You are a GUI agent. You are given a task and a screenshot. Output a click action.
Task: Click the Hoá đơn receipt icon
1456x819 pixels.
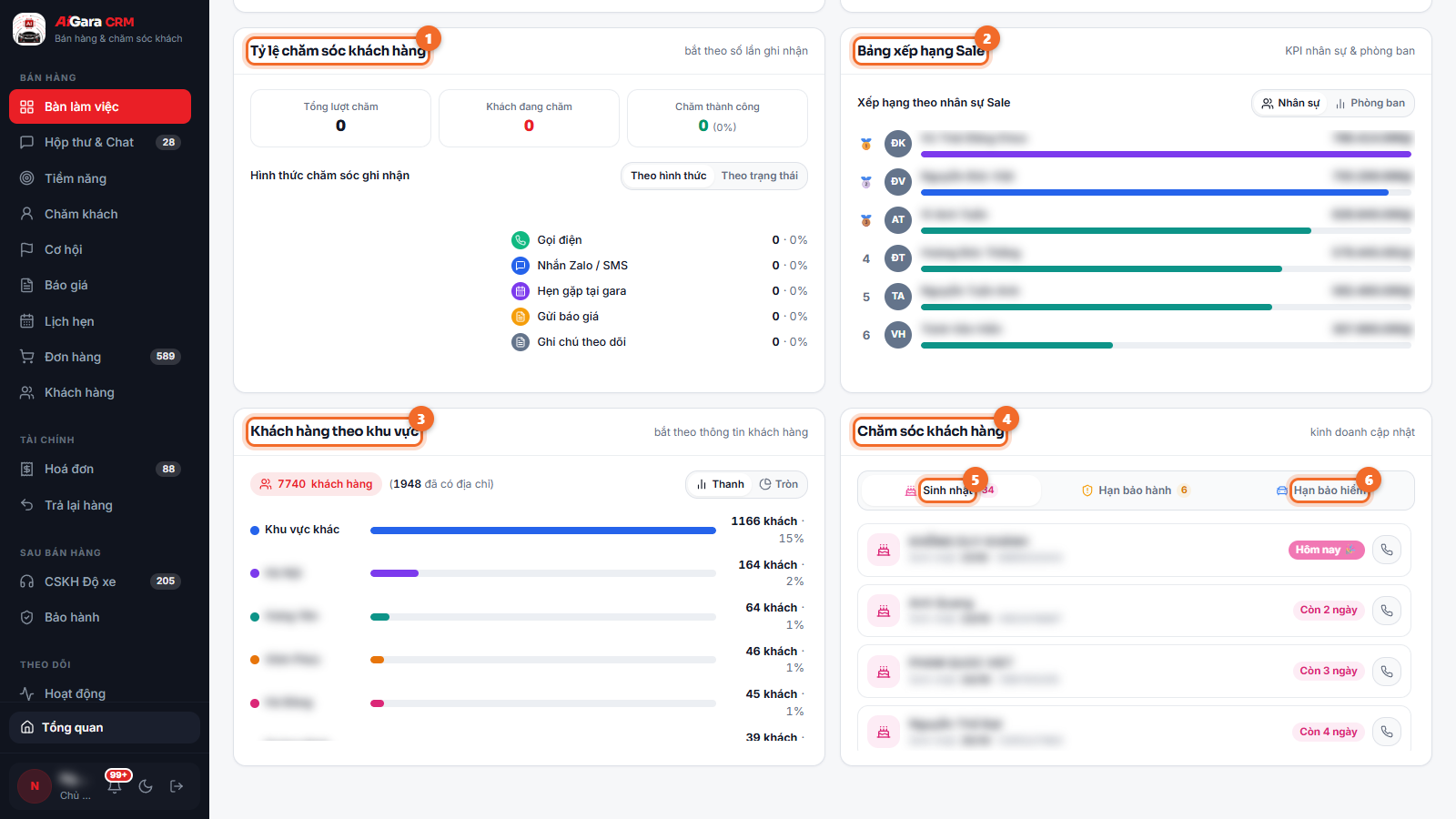27,469
